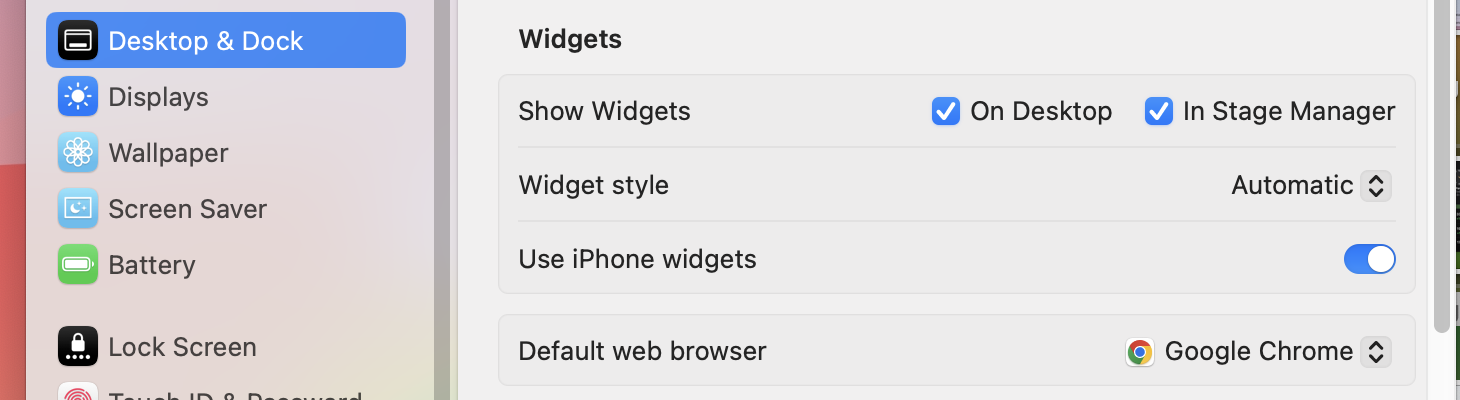Click the Lock Screen padlock icon
The height and width of the screenshot is (400, 1460).
tap(78, 347)
